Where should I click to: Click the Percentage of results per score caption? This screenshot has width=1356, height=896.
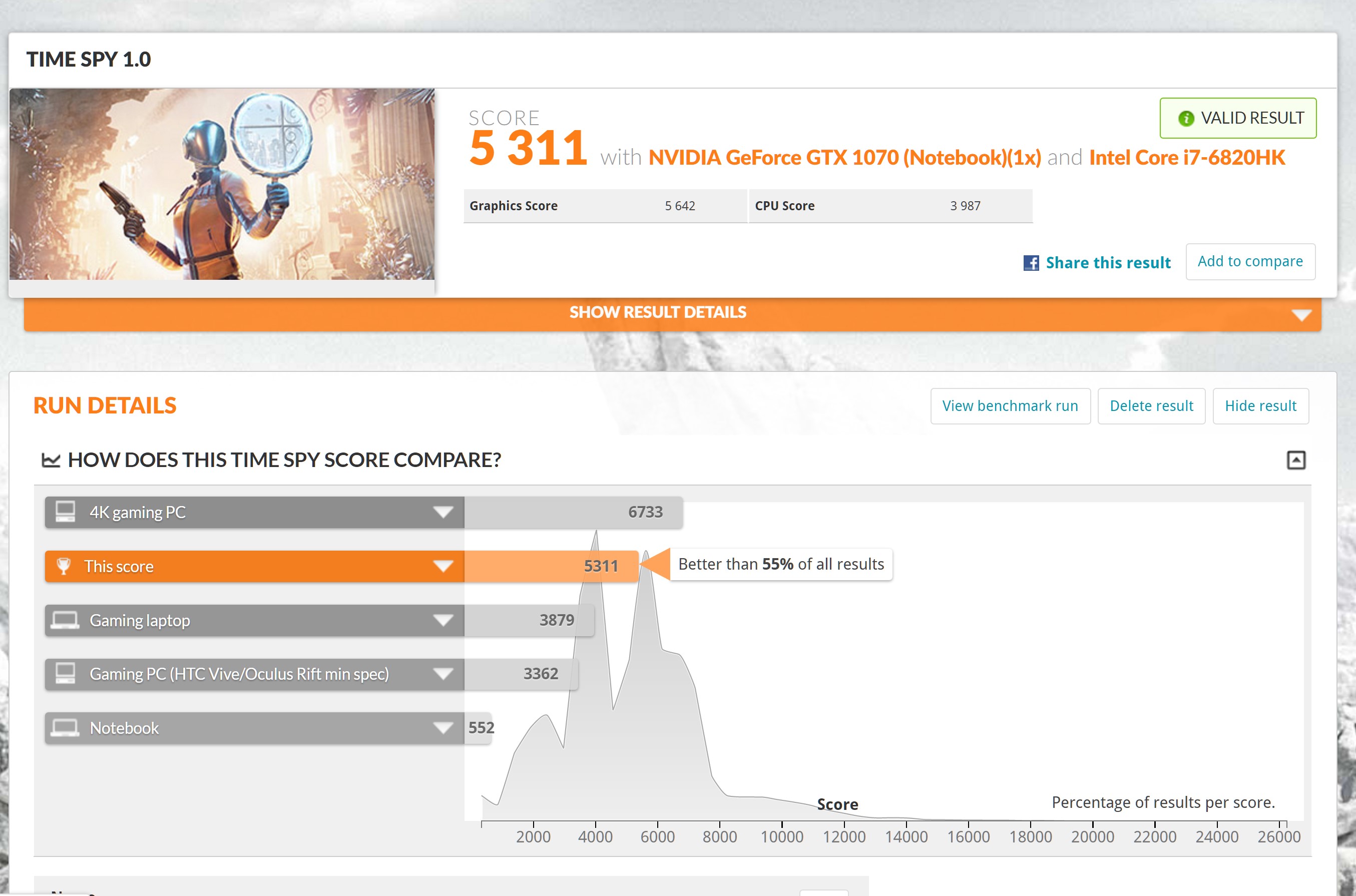click(1163, 803)
